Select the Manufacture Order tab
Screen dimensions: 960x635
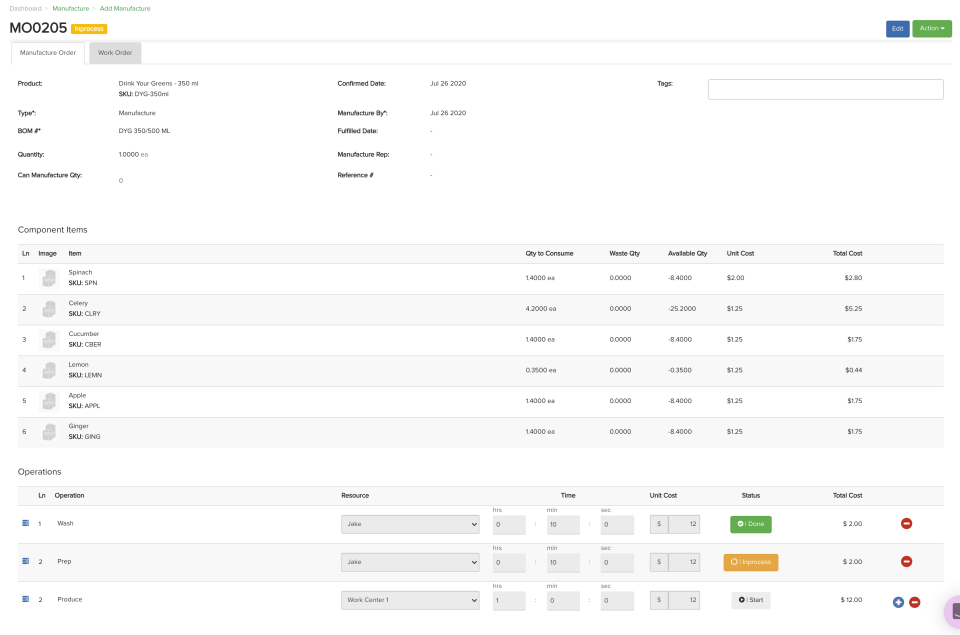coord(47,52)
